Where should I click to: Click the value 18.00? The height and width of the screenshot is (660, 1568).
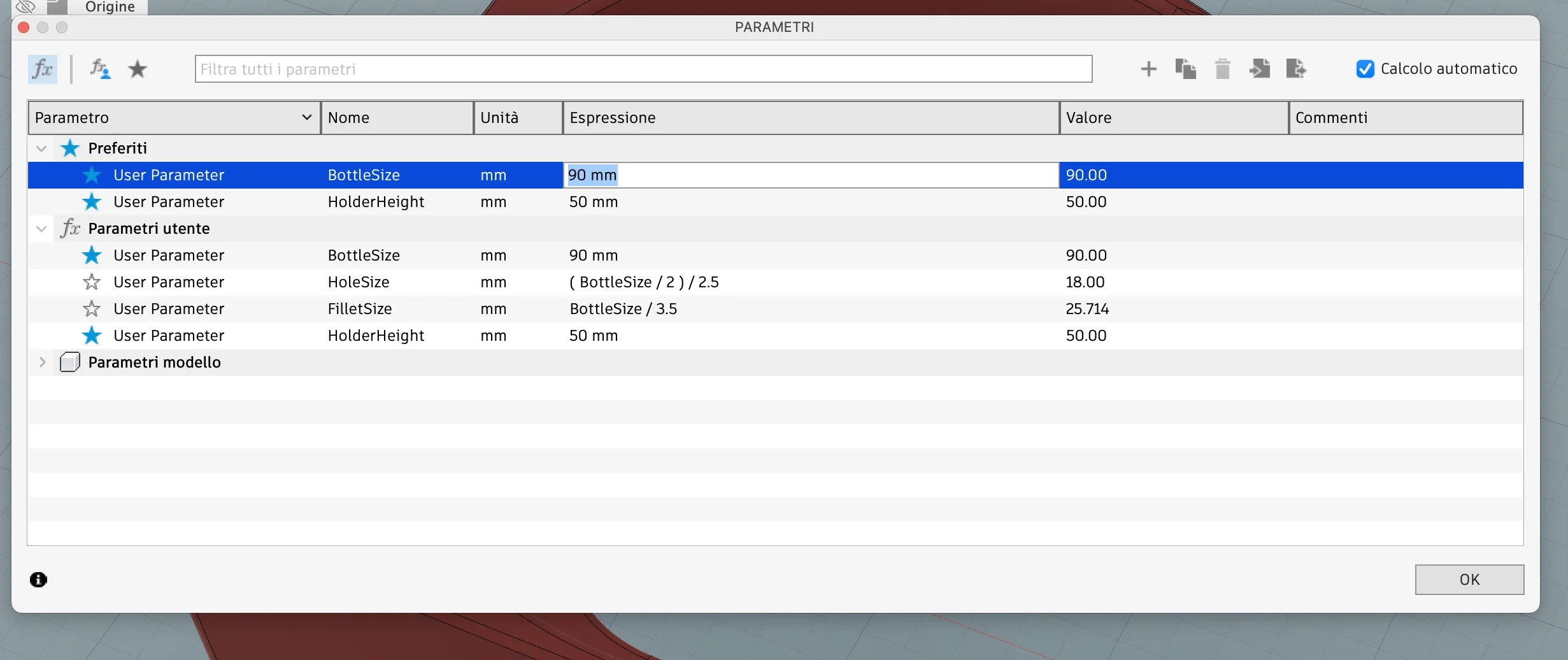coord(1085,282)
